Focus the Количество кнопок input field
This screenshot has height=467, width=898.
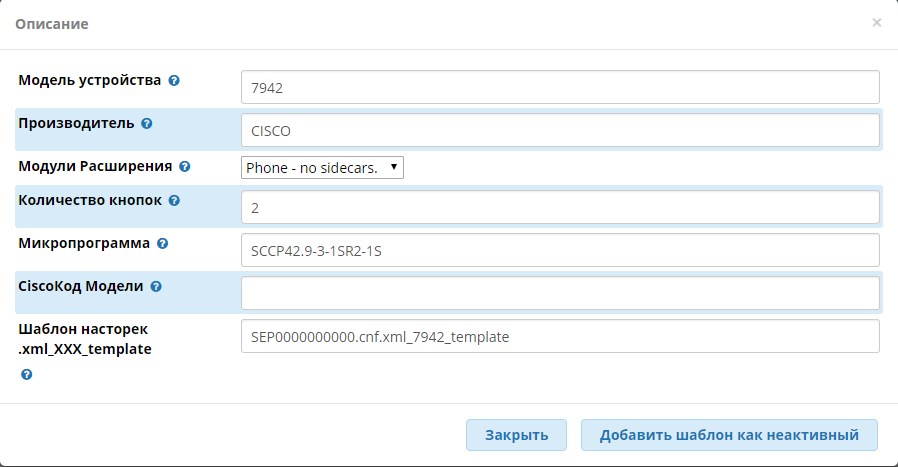tap(560, 207)
